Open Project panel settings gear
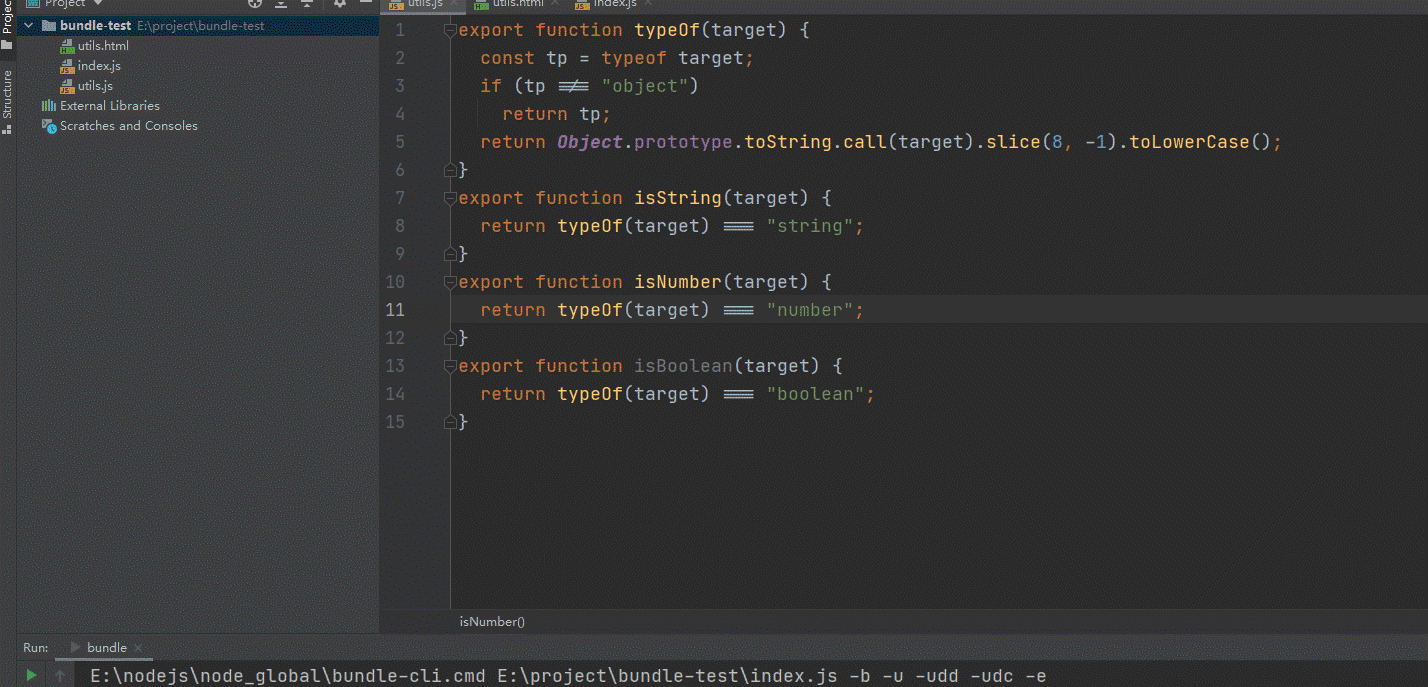 point(340,4)
